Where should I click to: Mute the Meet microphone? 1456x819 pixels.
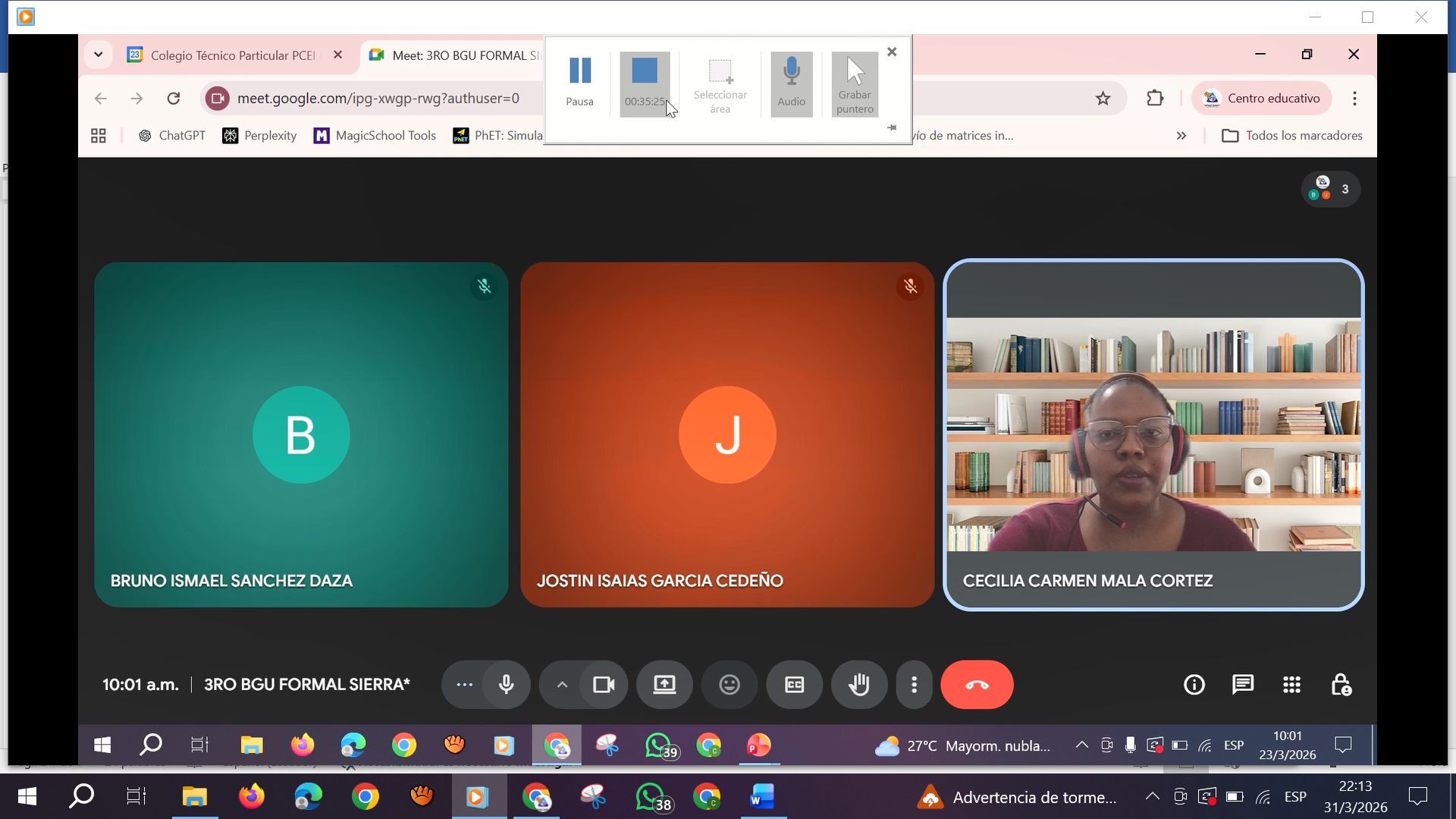(506, 685)
